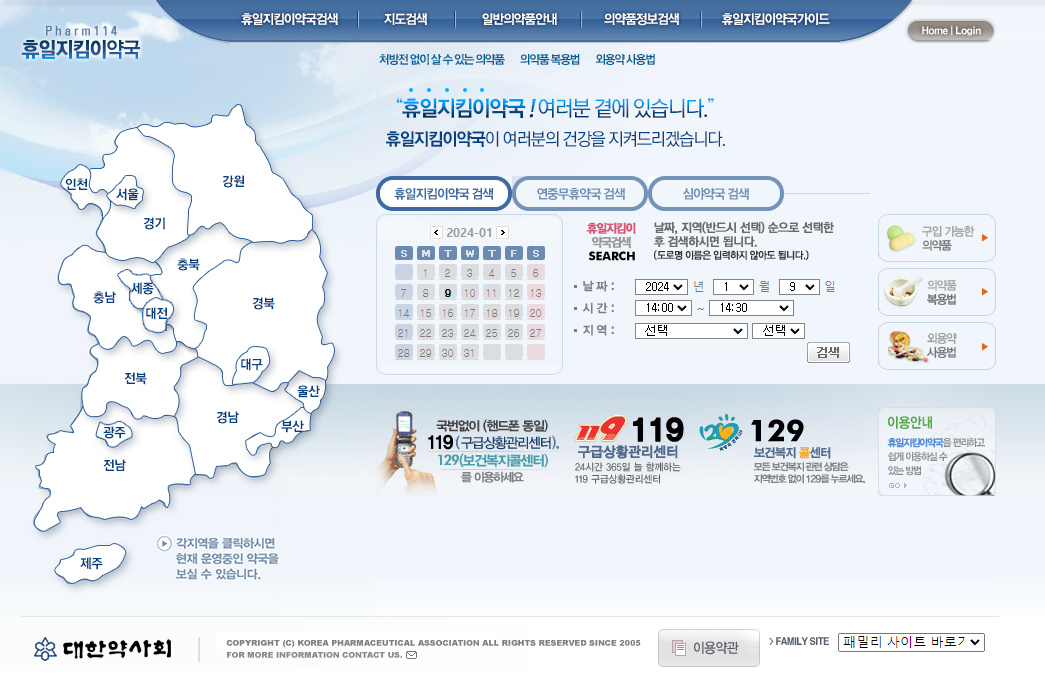Select 대전 region on the map
The image size is (1045, 693).
click(157, 313)
